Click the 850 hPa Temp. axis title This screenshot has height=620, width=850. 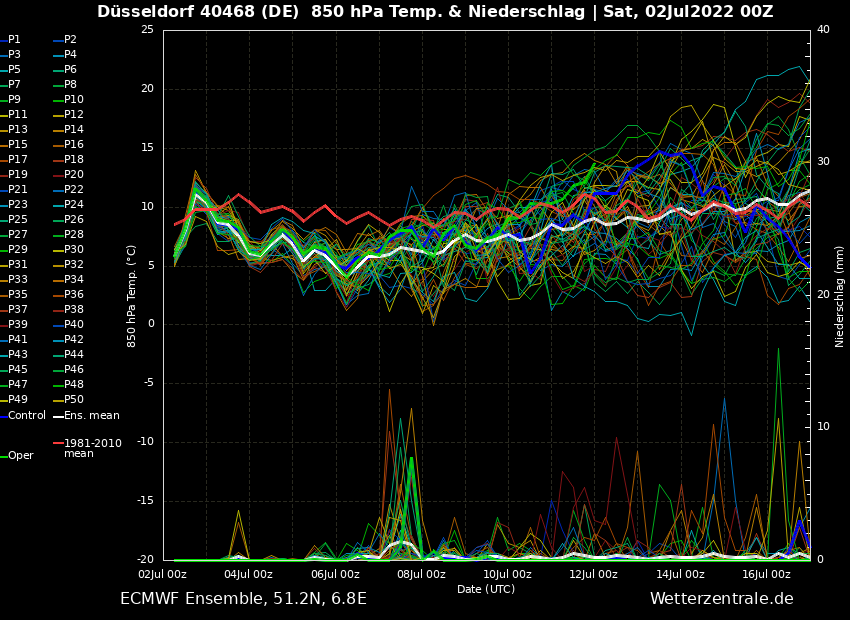click(x=132, y=296)
